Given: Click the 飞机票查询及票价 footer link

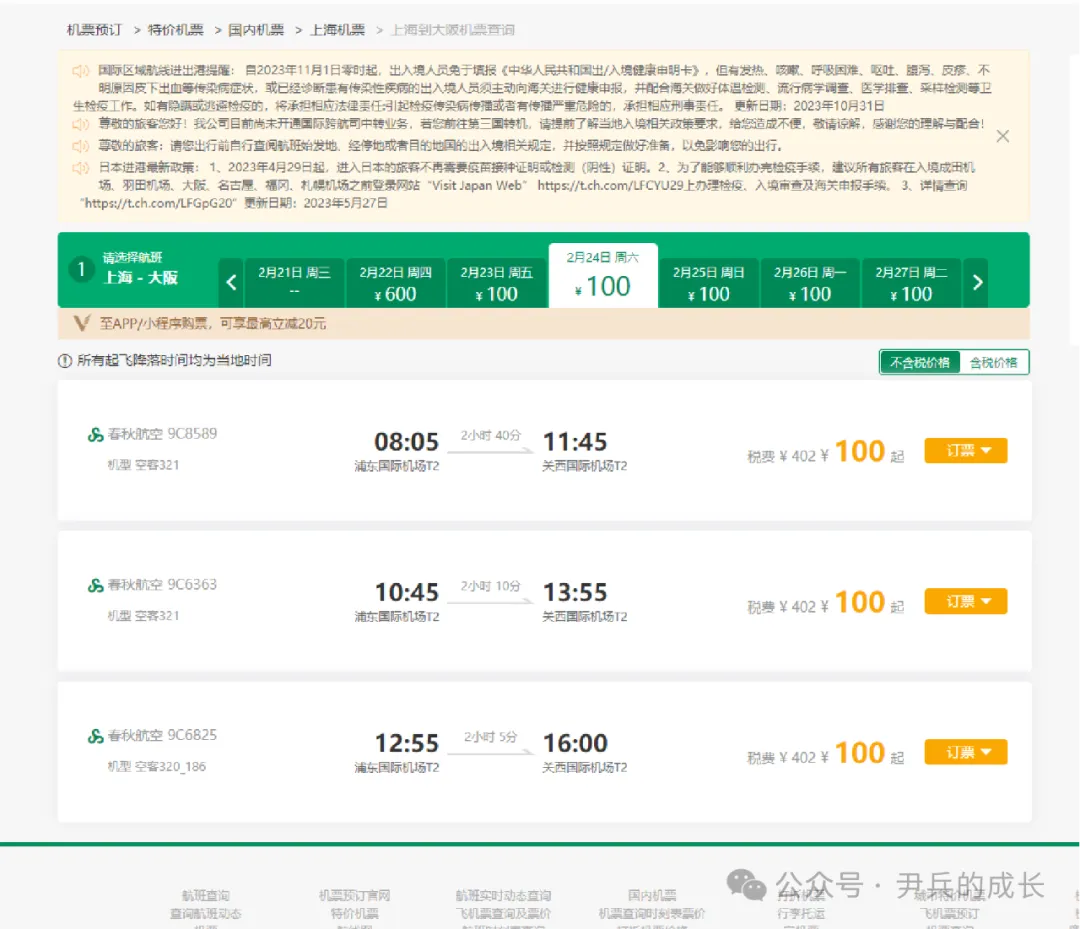Looking at the screenshot, I should pyautogui.click(x=503, y=914).
